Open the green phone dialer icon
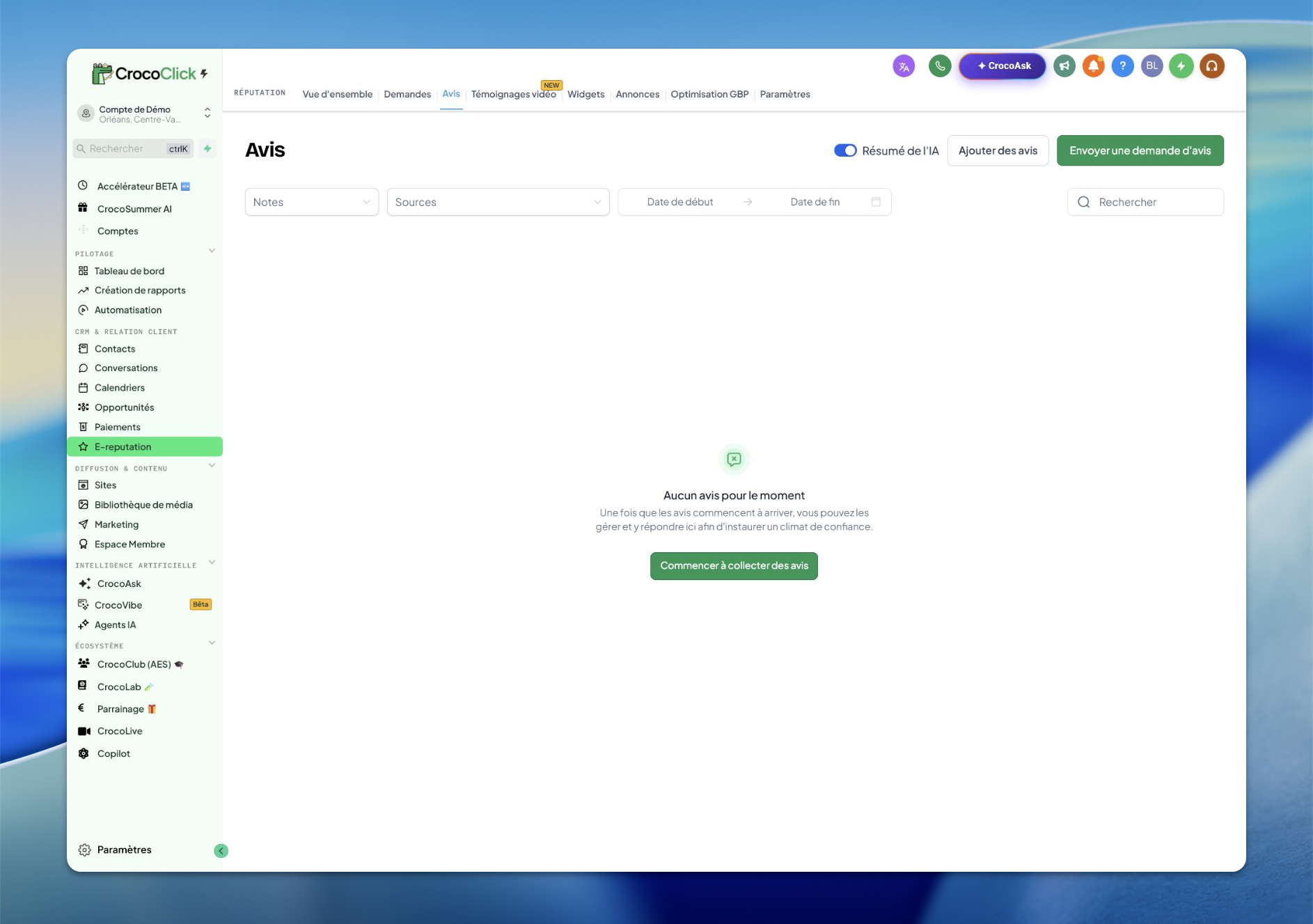Viewport: 1313px width, 924px height. (940, 66)
